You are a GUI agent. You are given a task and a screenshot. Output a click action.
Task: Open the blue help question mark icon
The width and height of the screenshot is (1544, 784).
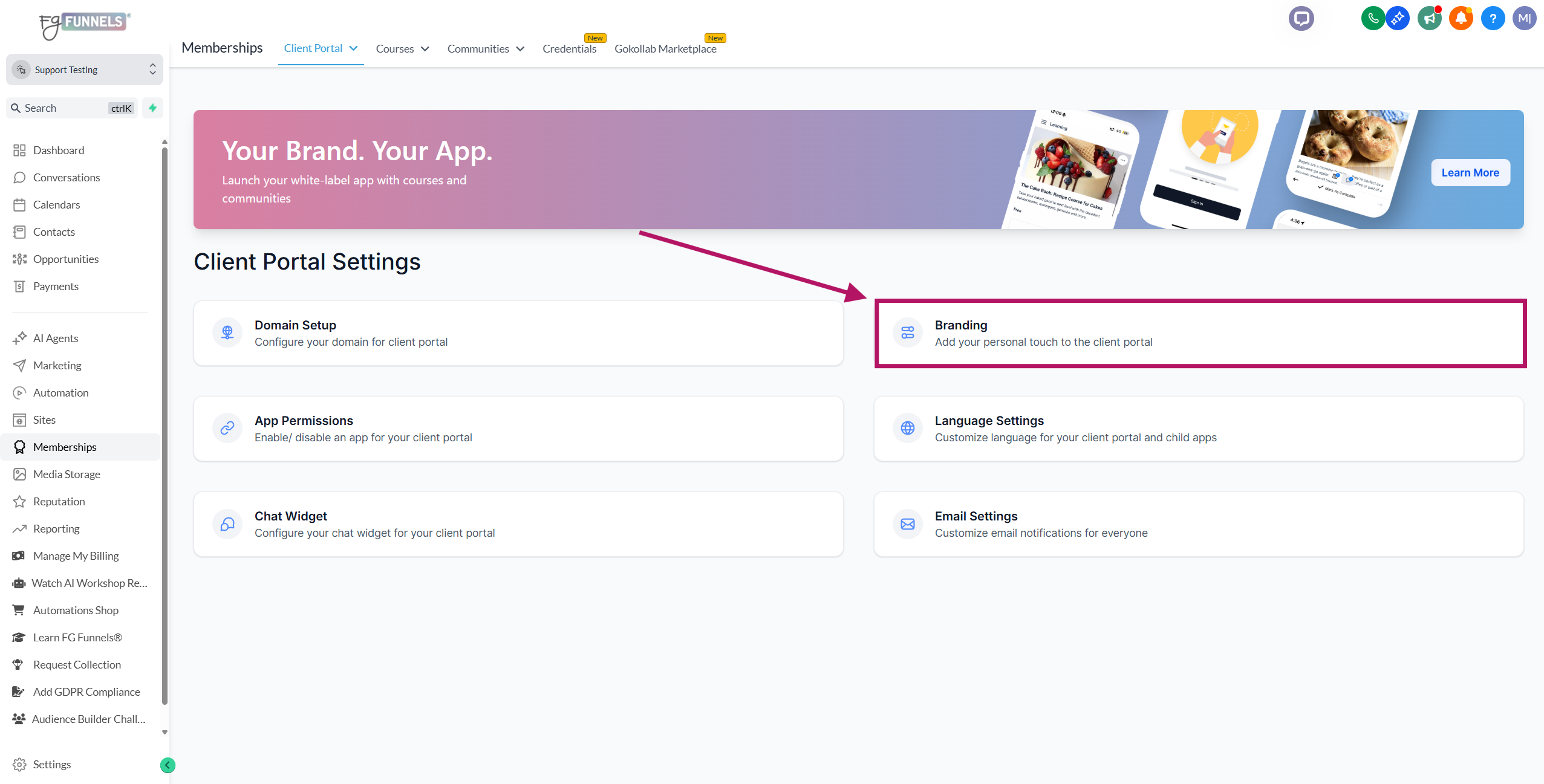pos(1492,18)
